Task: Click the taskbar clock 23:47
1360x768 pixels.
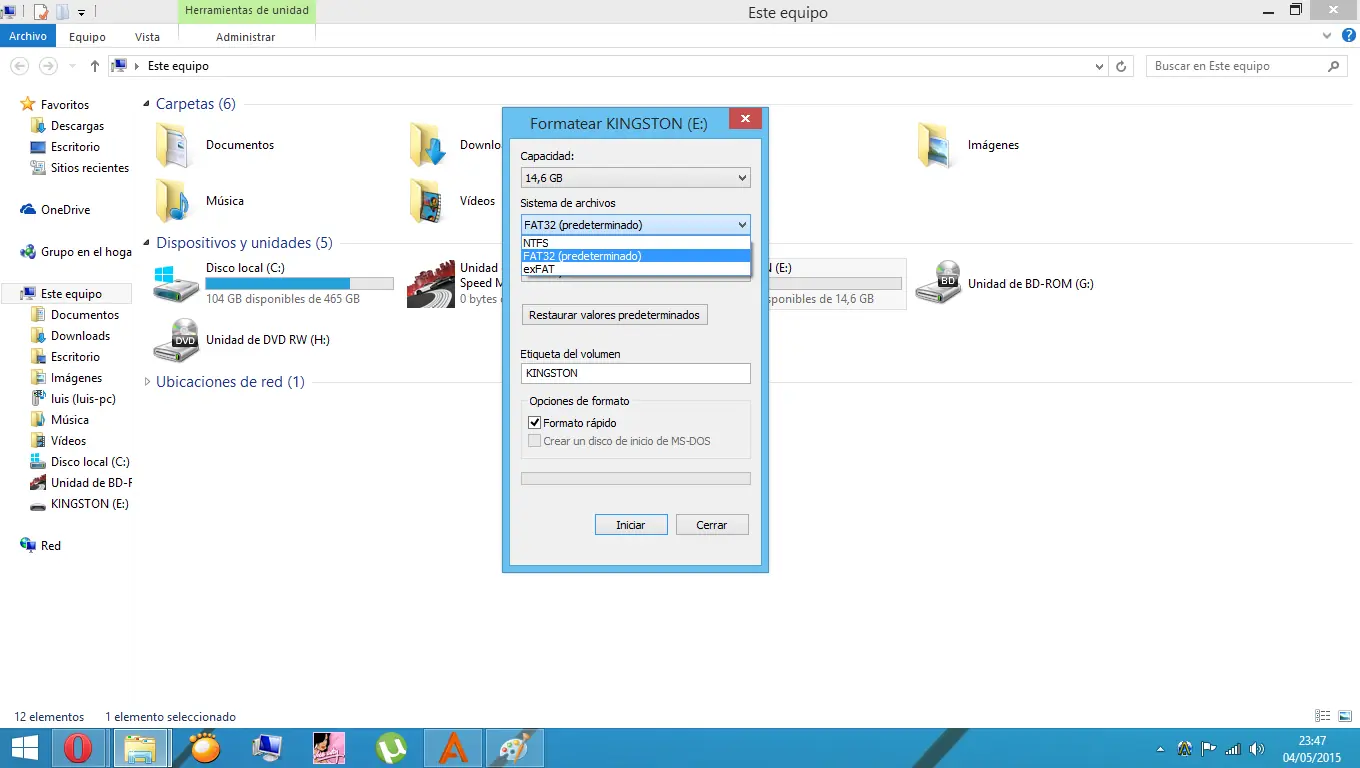Action: [1311, 741]
